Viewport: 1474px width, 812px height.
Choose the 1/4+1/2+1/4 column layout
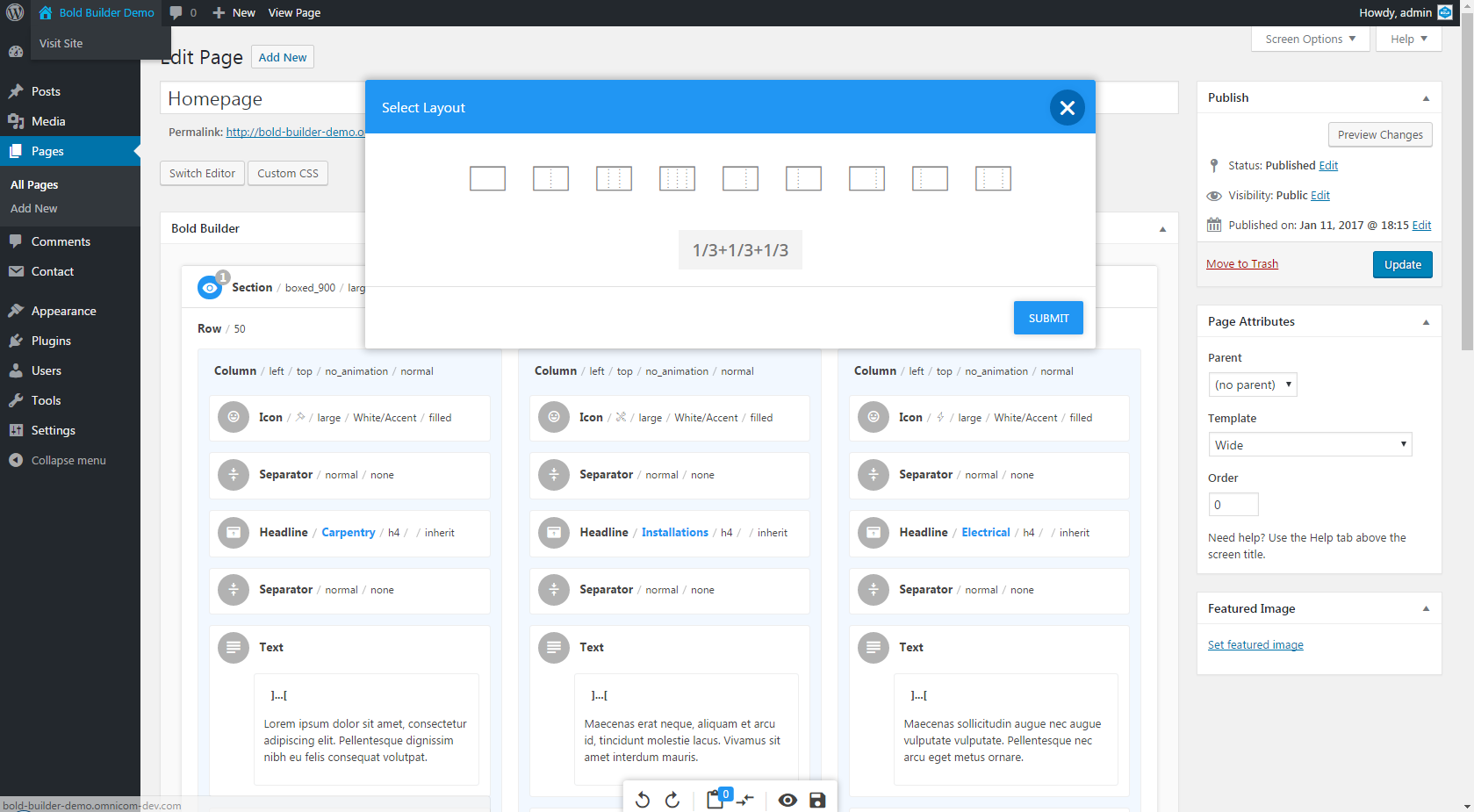[993, 178]
